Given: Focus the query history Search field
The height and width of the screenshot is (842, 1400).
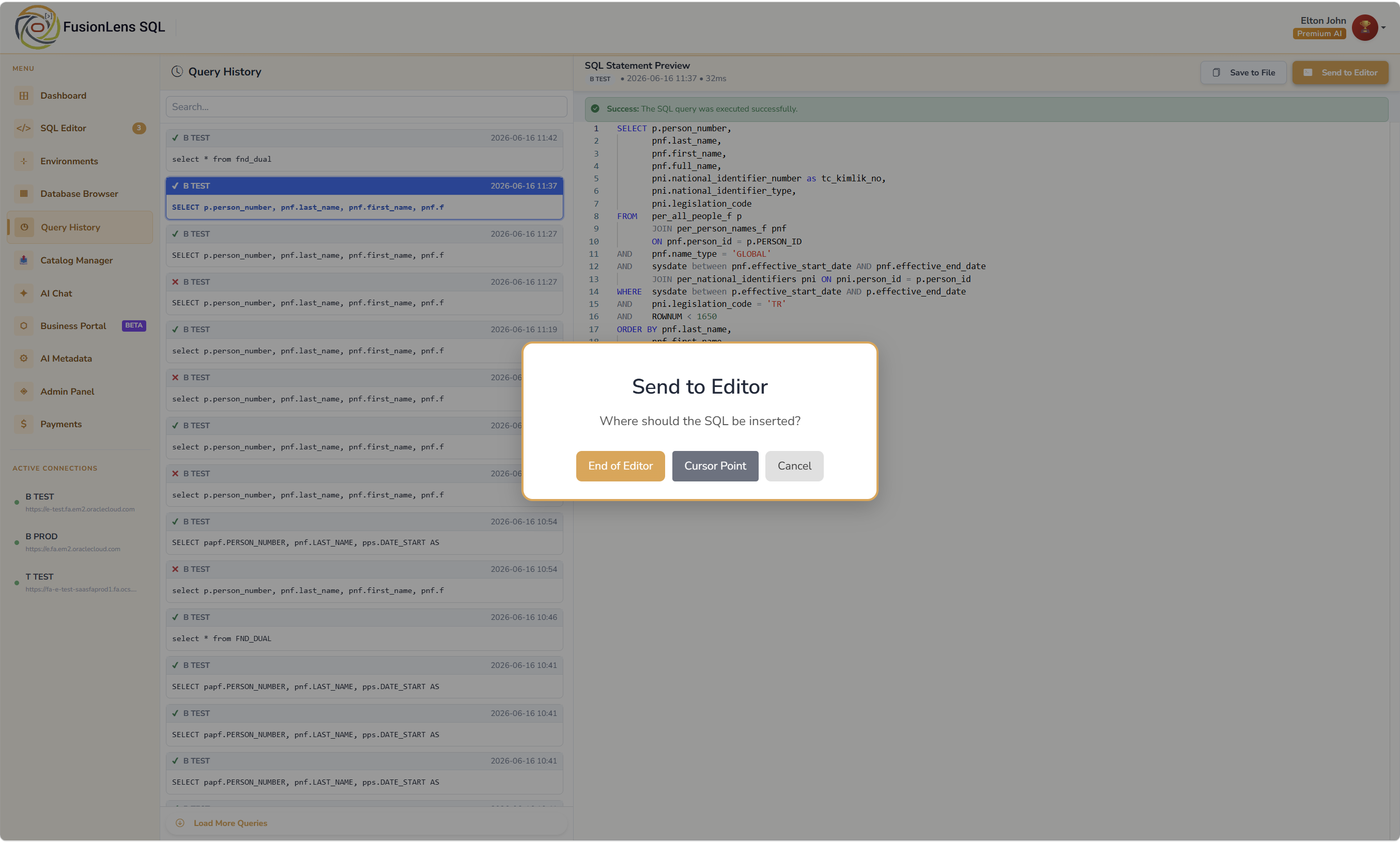Looking at the screenshot, I should click(366, 106).
